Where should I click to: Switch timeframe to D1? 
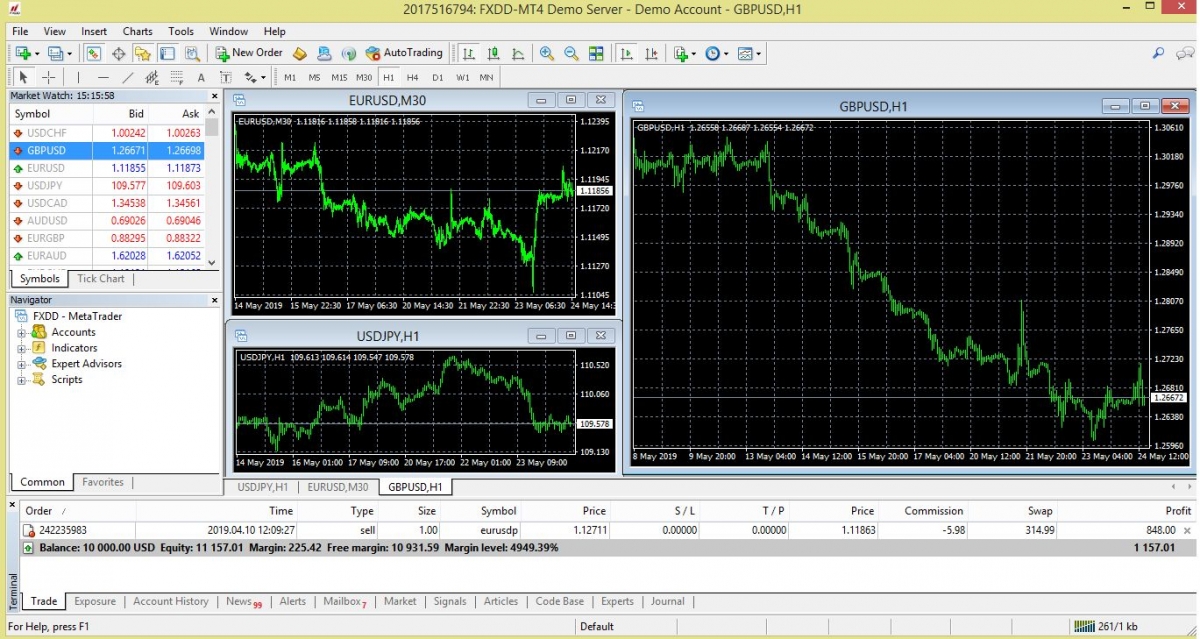[x=437, y=77]
